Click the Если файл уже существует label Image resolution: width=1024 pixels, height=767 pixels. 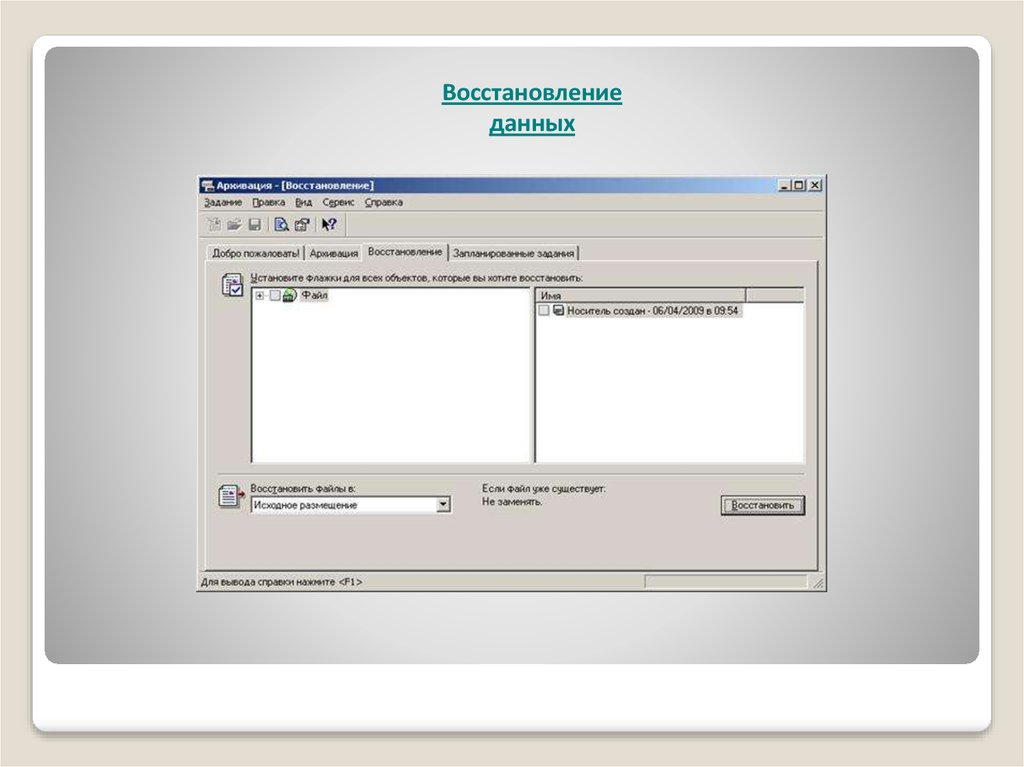tap(543, 489)
